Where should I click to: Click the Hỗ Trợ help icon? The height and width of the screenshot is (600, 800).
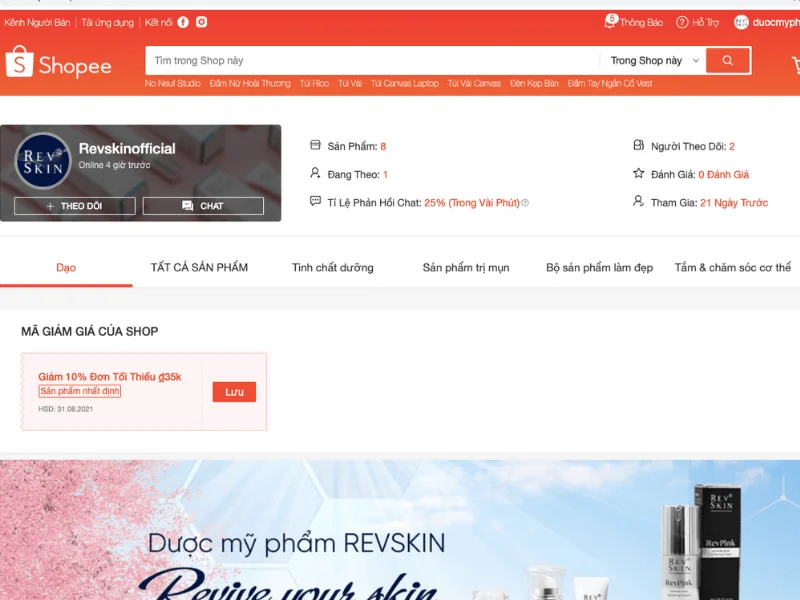tap(684, 21)
